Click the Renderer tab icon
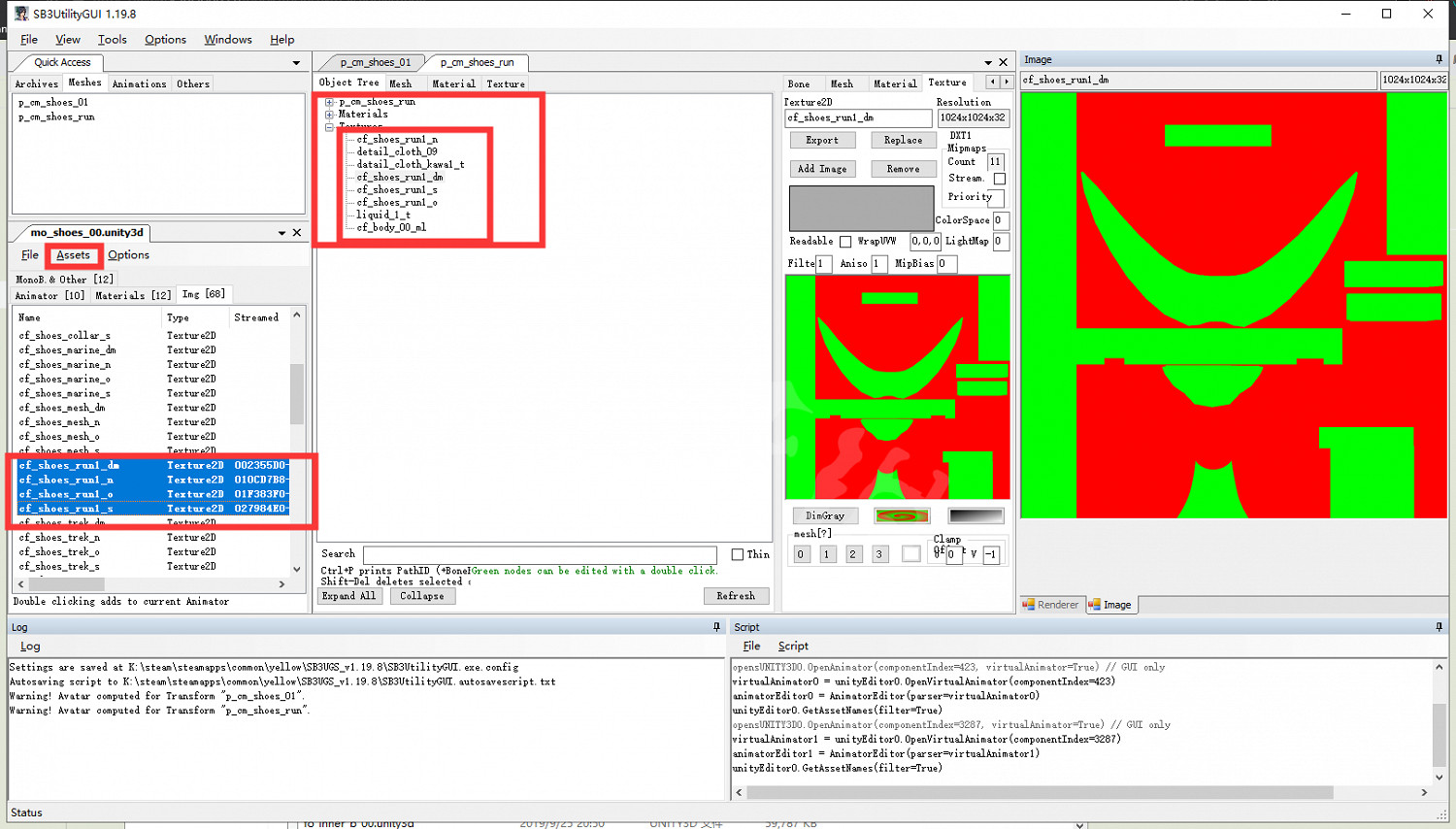The width and height of the screenshot is (1456, 829). pyautogui.click(x=1029, y=605)
